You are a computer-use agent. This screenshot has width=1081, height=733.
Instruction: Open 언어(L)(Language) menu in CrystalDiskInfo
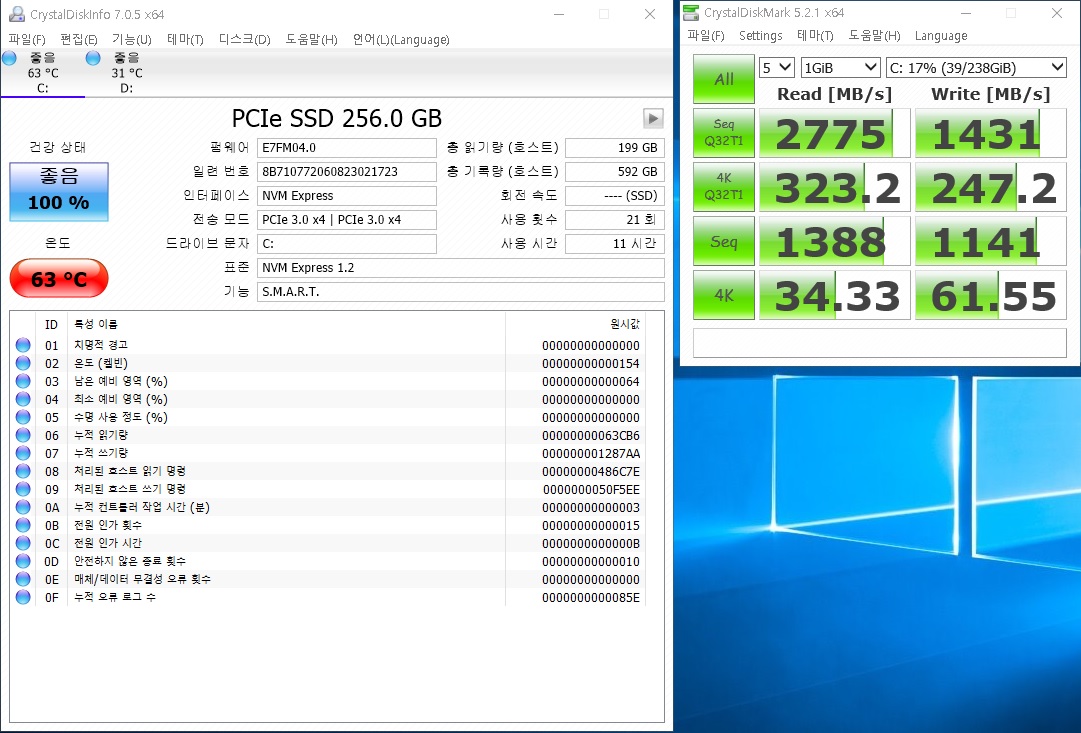tap(401, 39)
